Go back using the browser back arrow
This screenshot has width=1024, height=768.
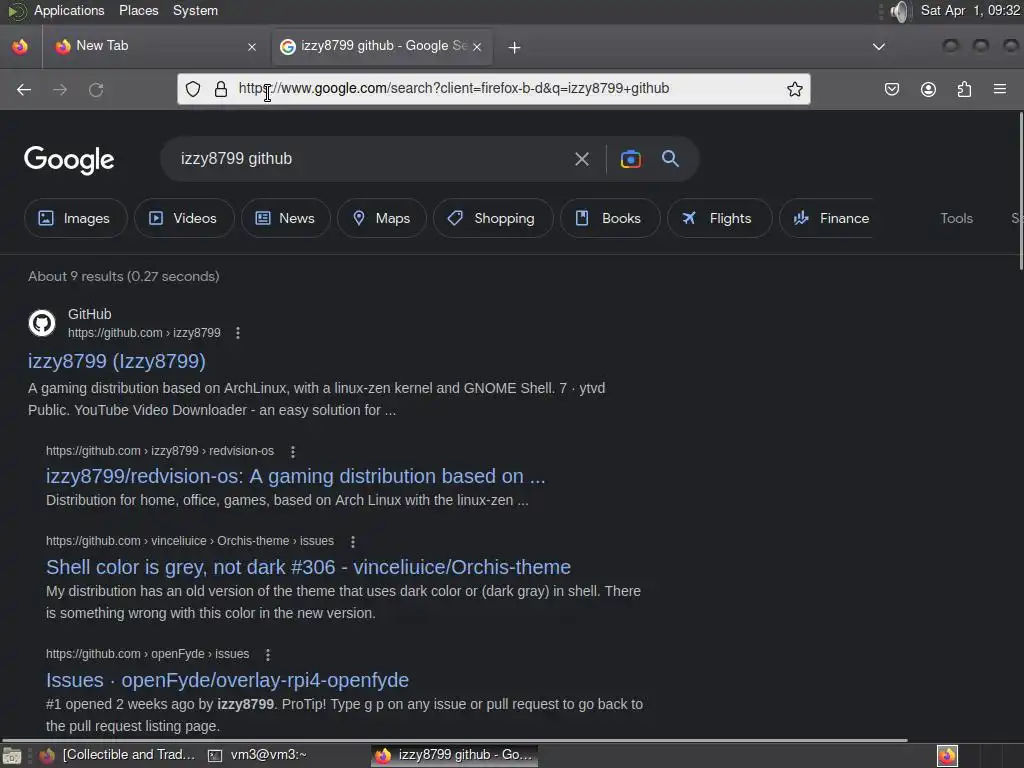pos(24,89)
